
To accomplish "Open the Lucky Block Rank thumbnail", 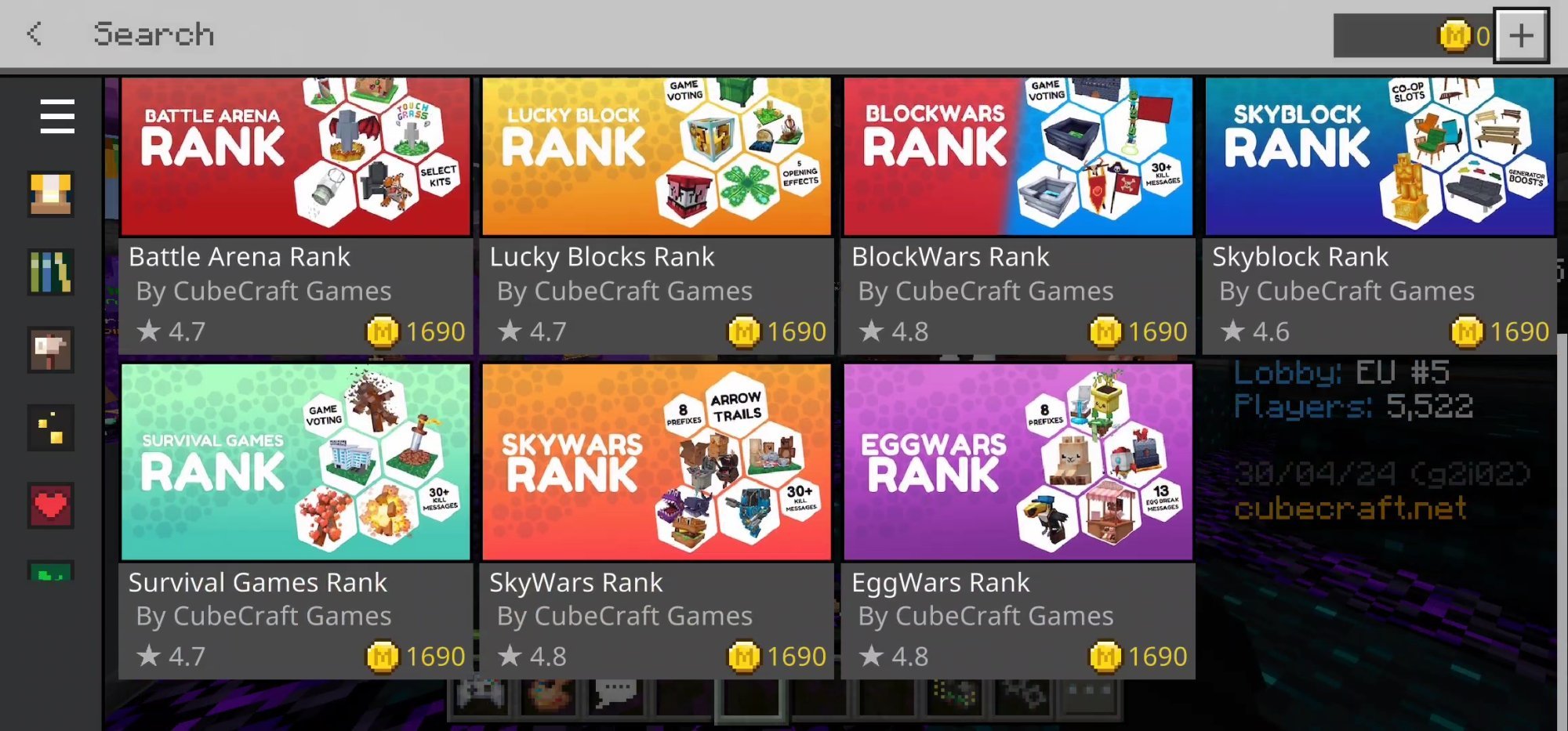I will [x=657, y=156].
